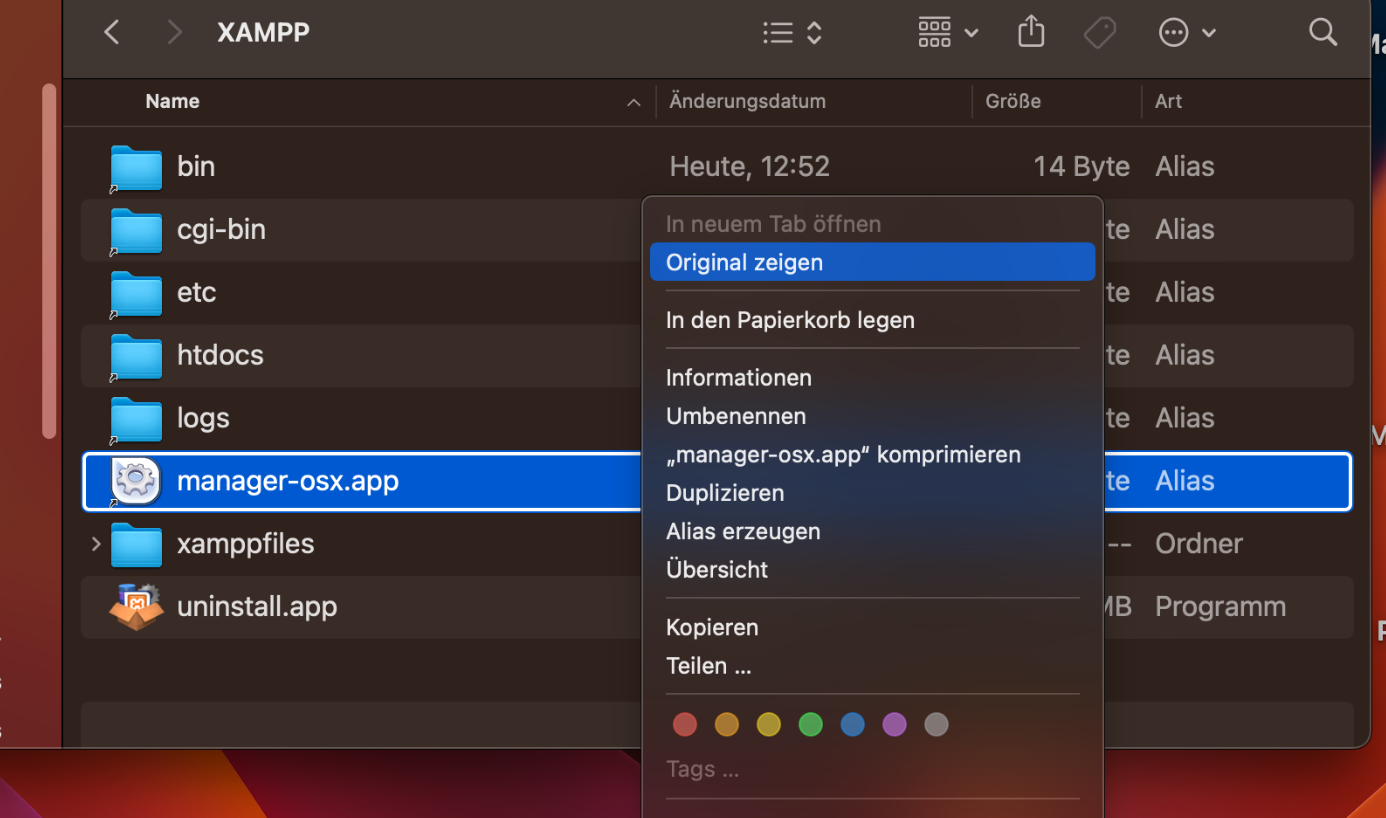
Task: Select the file name manager-osx.app
Action: click(288, 481)
